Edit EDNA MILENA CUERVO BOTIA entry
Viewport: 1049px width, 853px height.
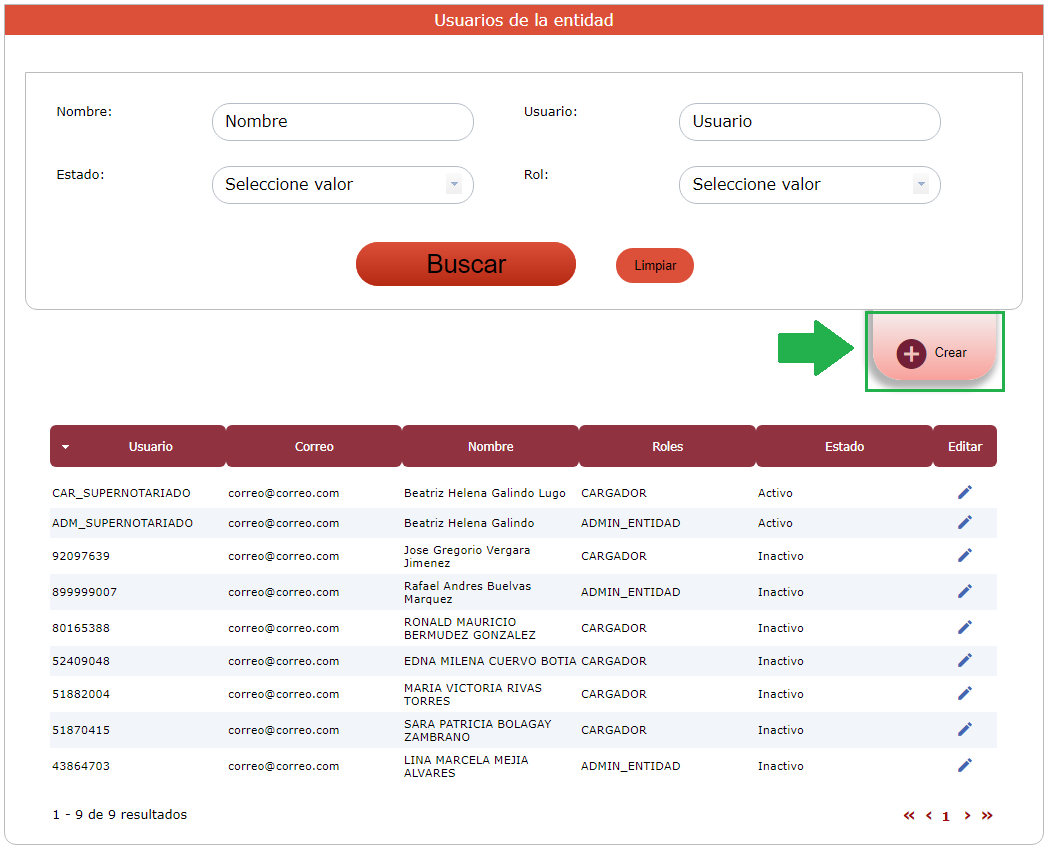click(964, 660)
